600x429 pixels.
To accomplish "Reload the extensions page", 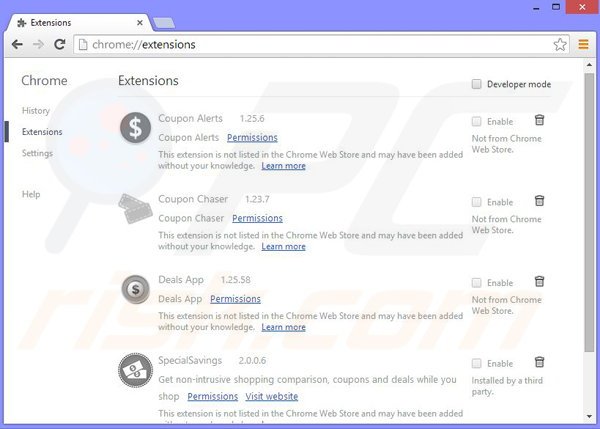I will point(59,45).
